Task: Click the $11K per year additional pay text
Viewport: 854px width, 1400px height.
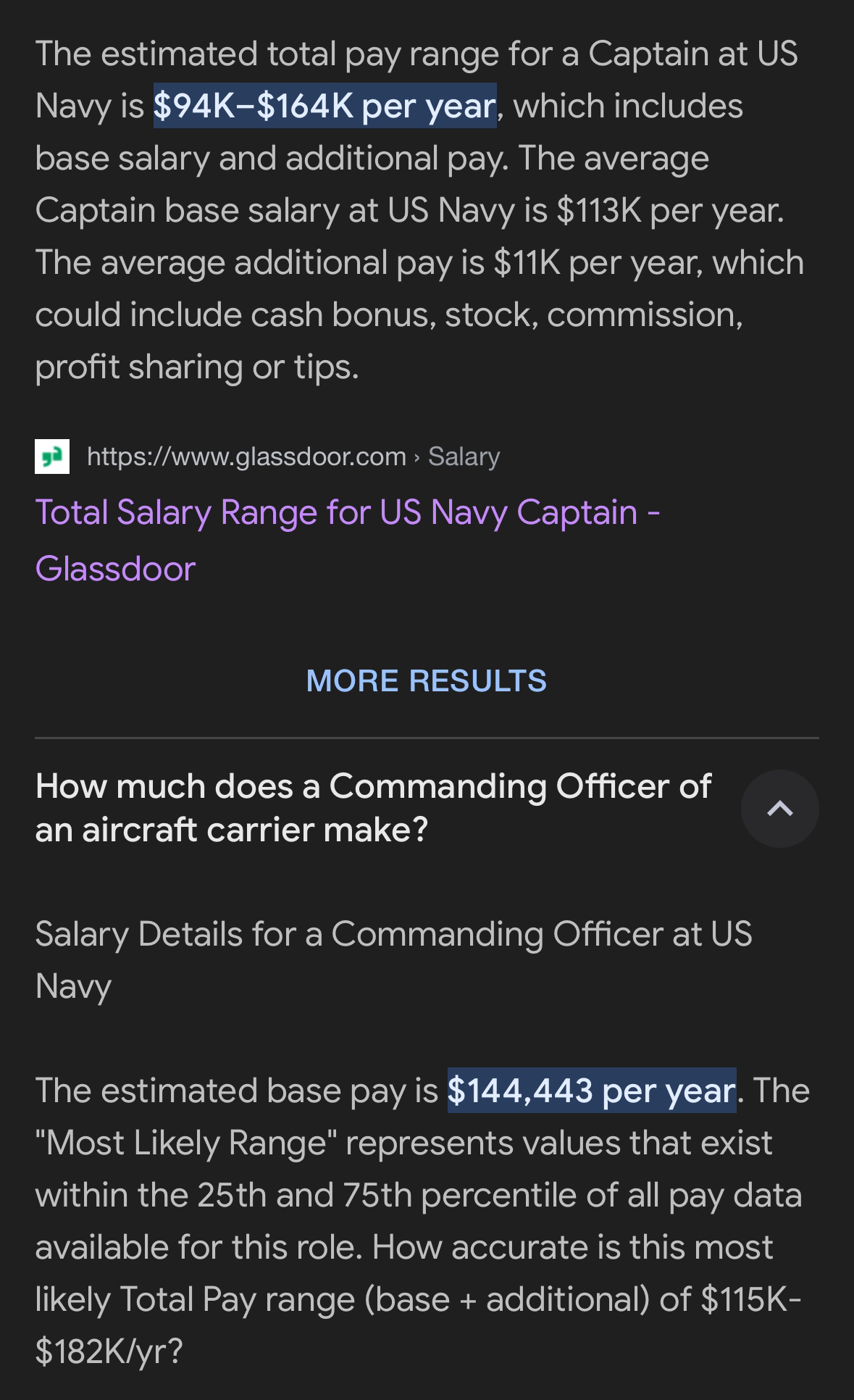Action: (x=597, y=262)
